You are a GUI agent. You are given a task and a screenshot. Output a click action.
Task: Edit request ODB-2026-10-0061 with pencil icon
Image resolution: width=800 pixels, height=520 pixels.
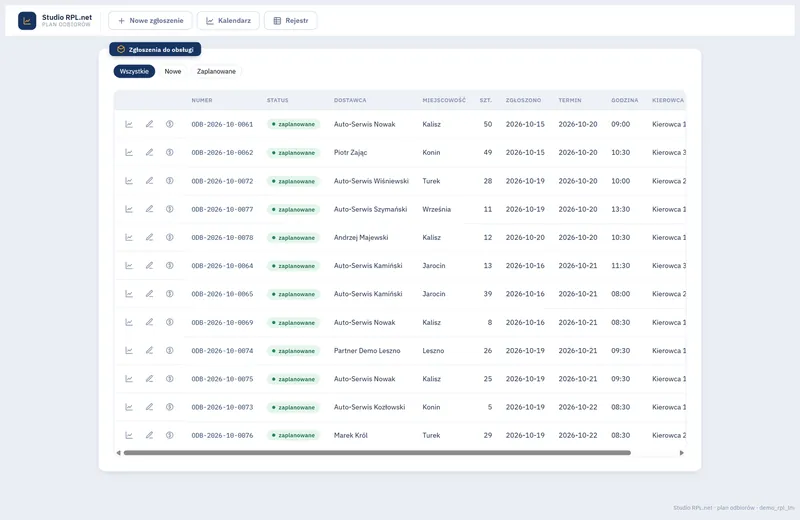point(149,124)
